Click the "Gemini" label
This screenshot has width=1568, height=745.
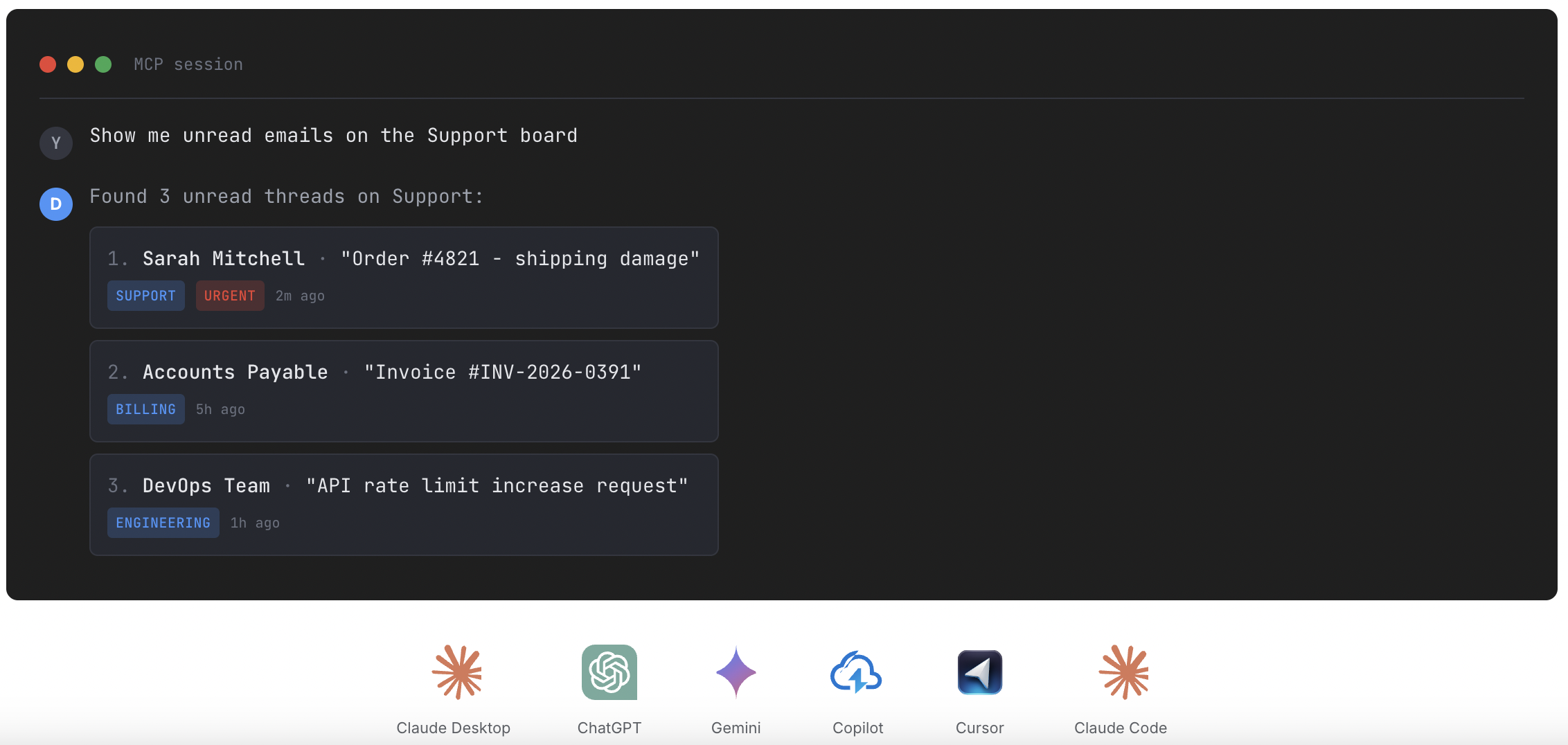point(736,728)
